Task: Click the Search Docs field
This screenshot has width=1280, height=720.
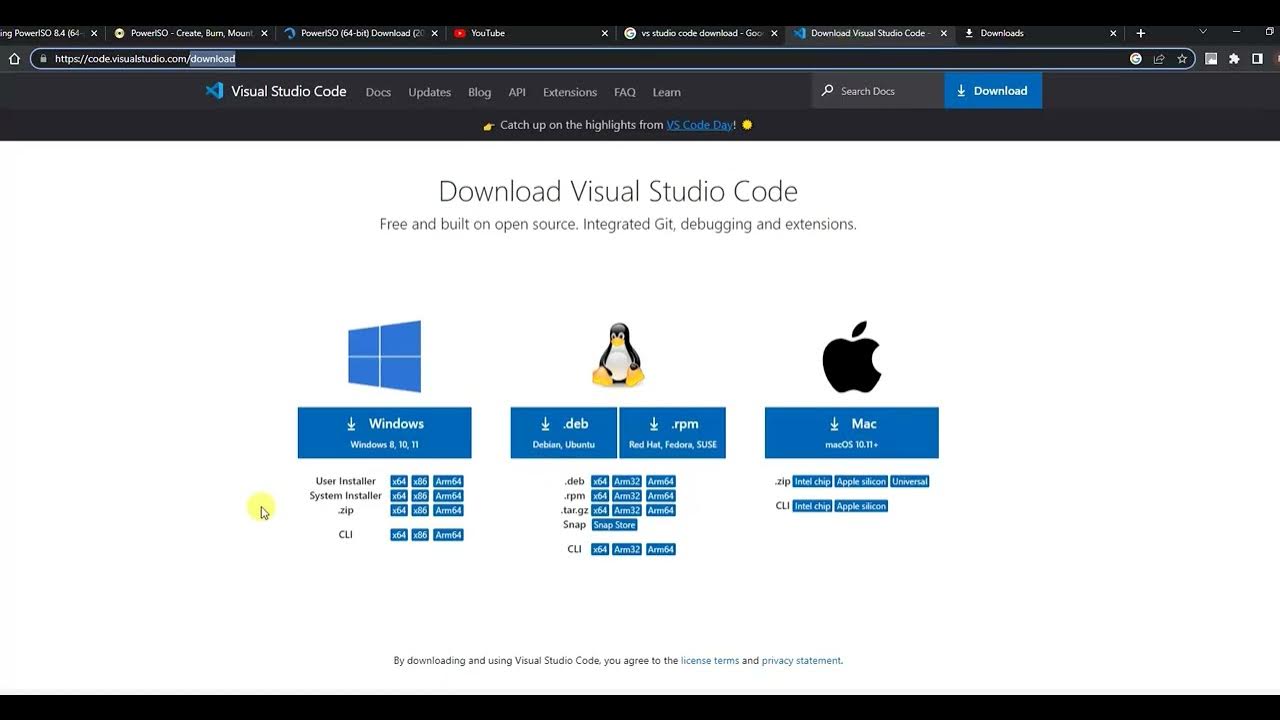Action: point(878,91)
